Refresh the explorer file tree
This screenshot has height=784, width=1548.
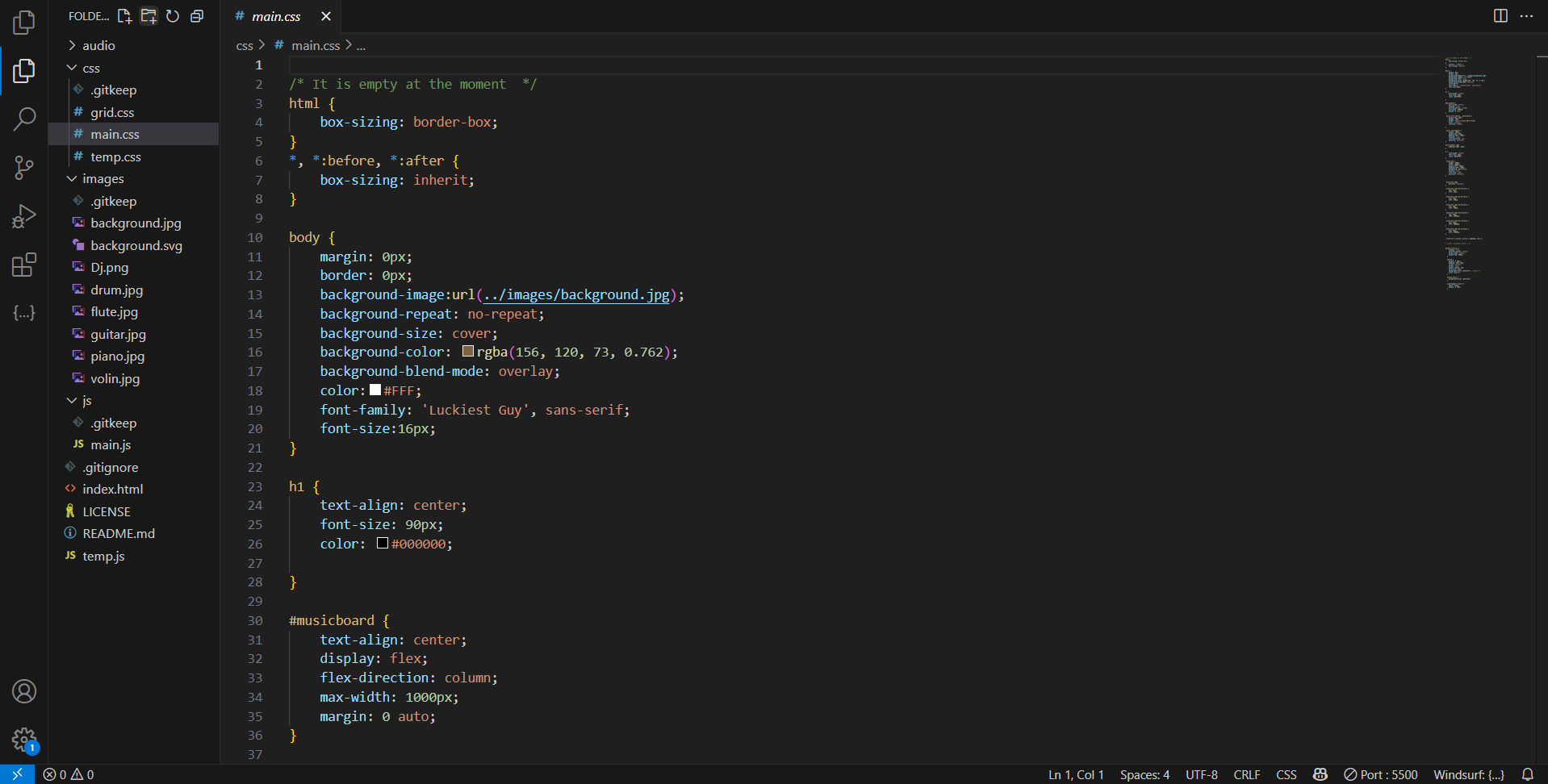click(173, 16)
